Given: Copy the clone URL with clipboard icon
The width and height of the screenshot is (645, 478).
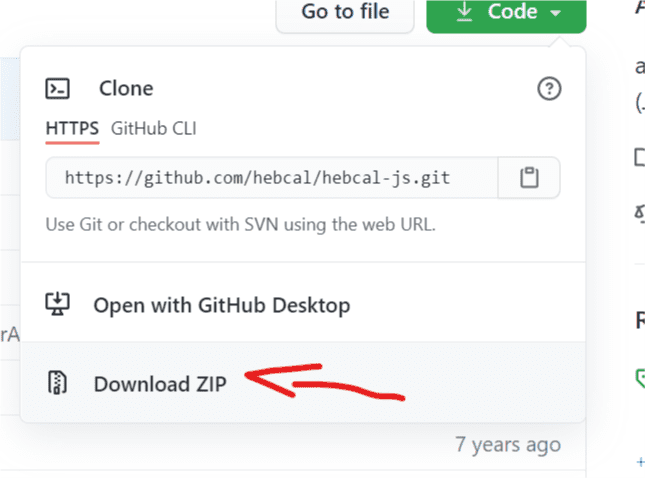Looking at the screenshot, I should click(x=529, y=178).
